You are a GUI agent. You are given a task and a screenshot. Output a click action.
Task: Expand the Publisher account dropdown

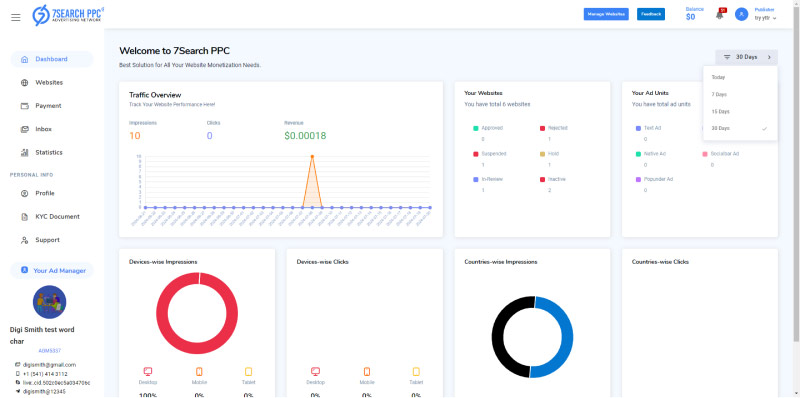pyautogui.click(x=765, y=15)
